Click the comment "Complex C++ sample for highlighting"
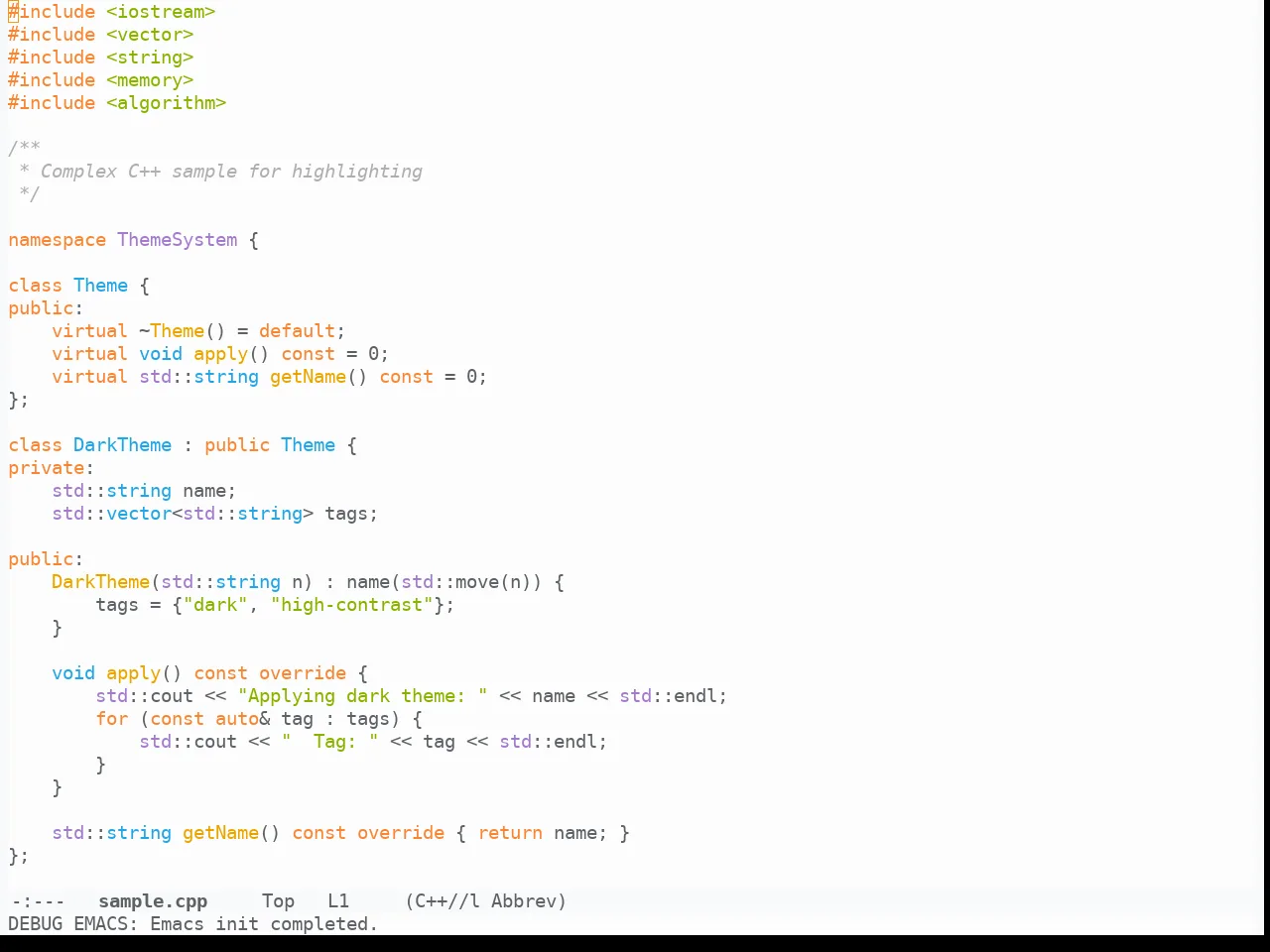This screenshot has width=1270, height=952. 231,172
